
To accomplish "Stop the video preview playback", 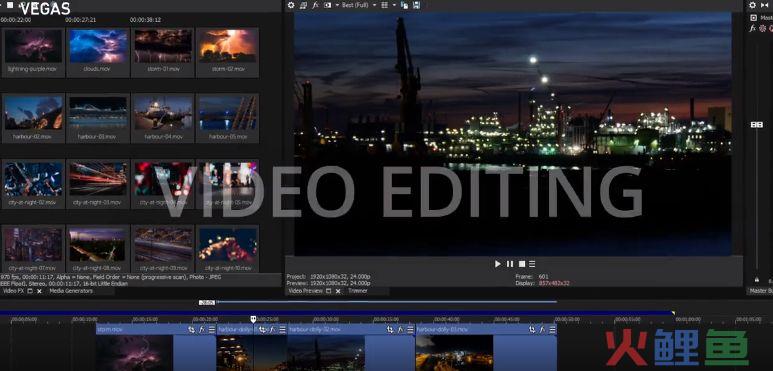I will 522,264.
